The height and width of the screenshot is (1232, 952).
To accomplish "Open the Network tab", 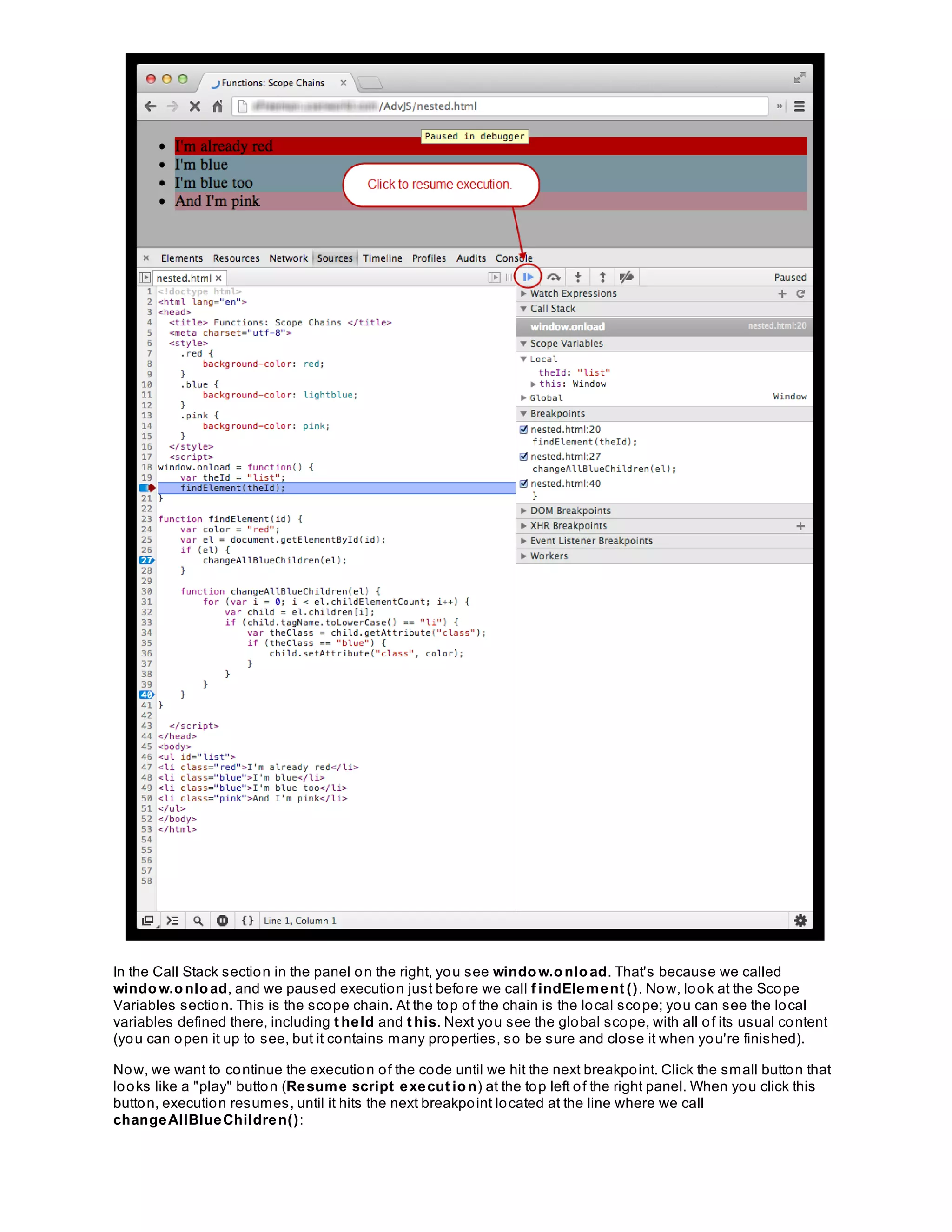I will point(288,258).
